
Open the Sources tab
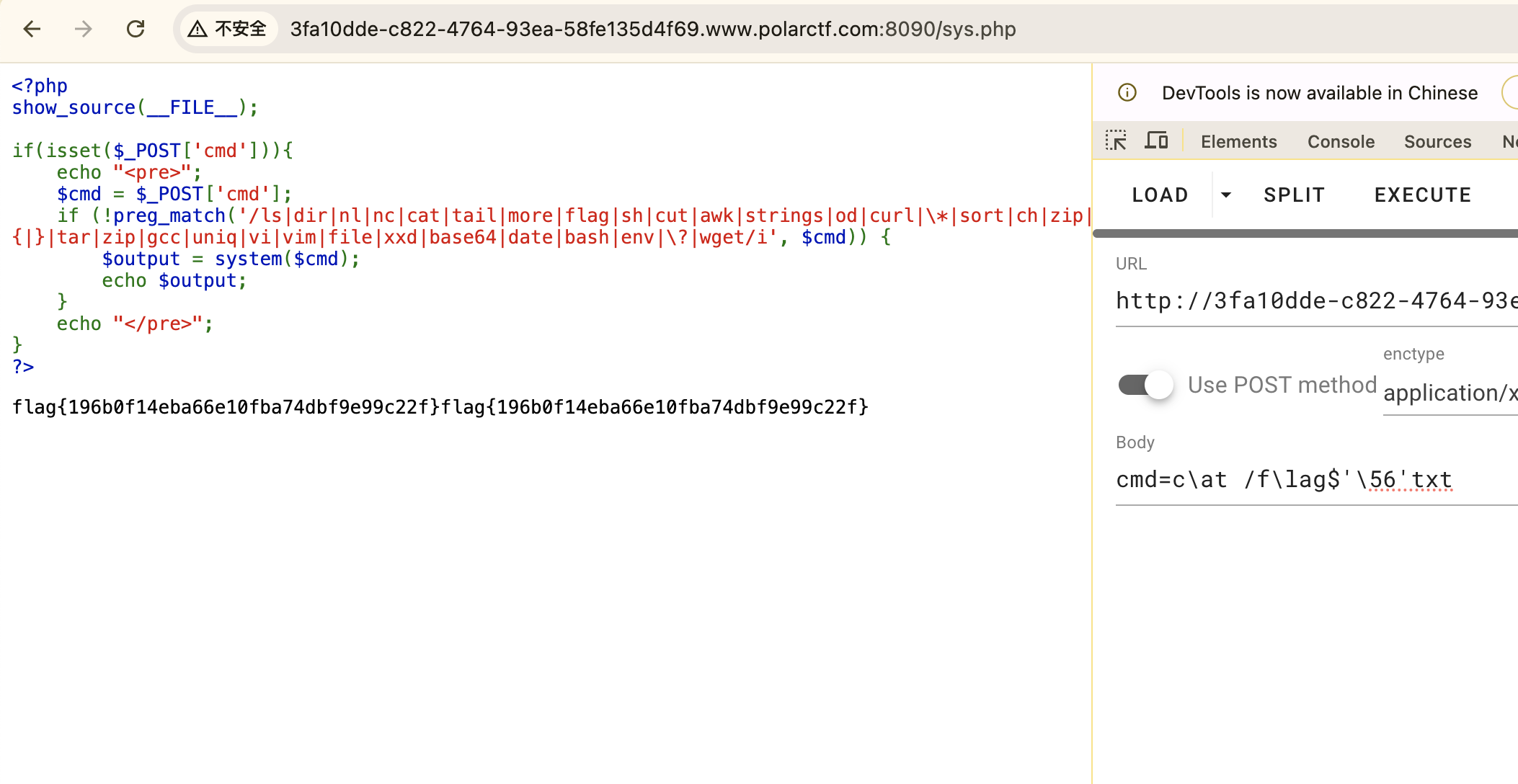(1437, 142)
